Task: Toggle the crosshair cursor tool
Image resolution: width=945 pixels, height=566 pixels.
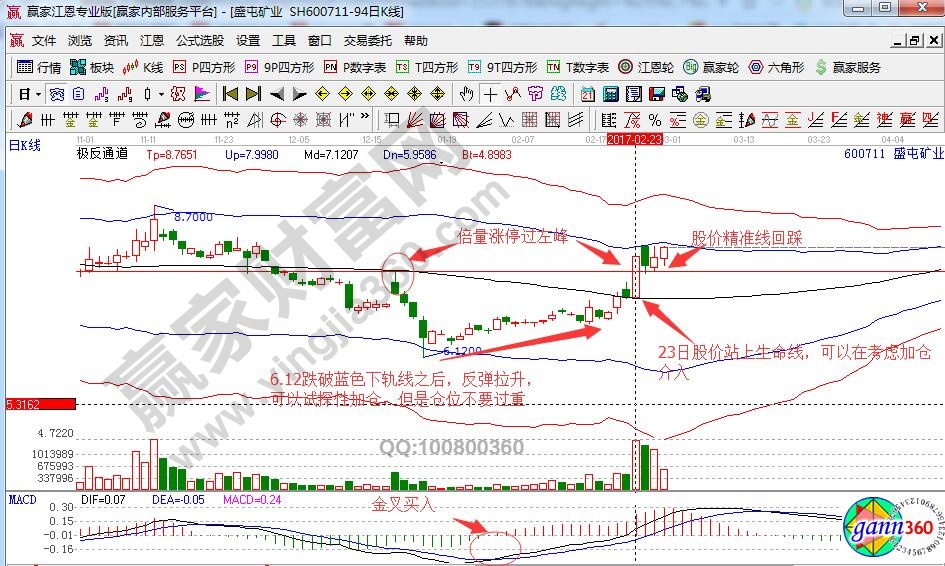Action: click(490, 94)
